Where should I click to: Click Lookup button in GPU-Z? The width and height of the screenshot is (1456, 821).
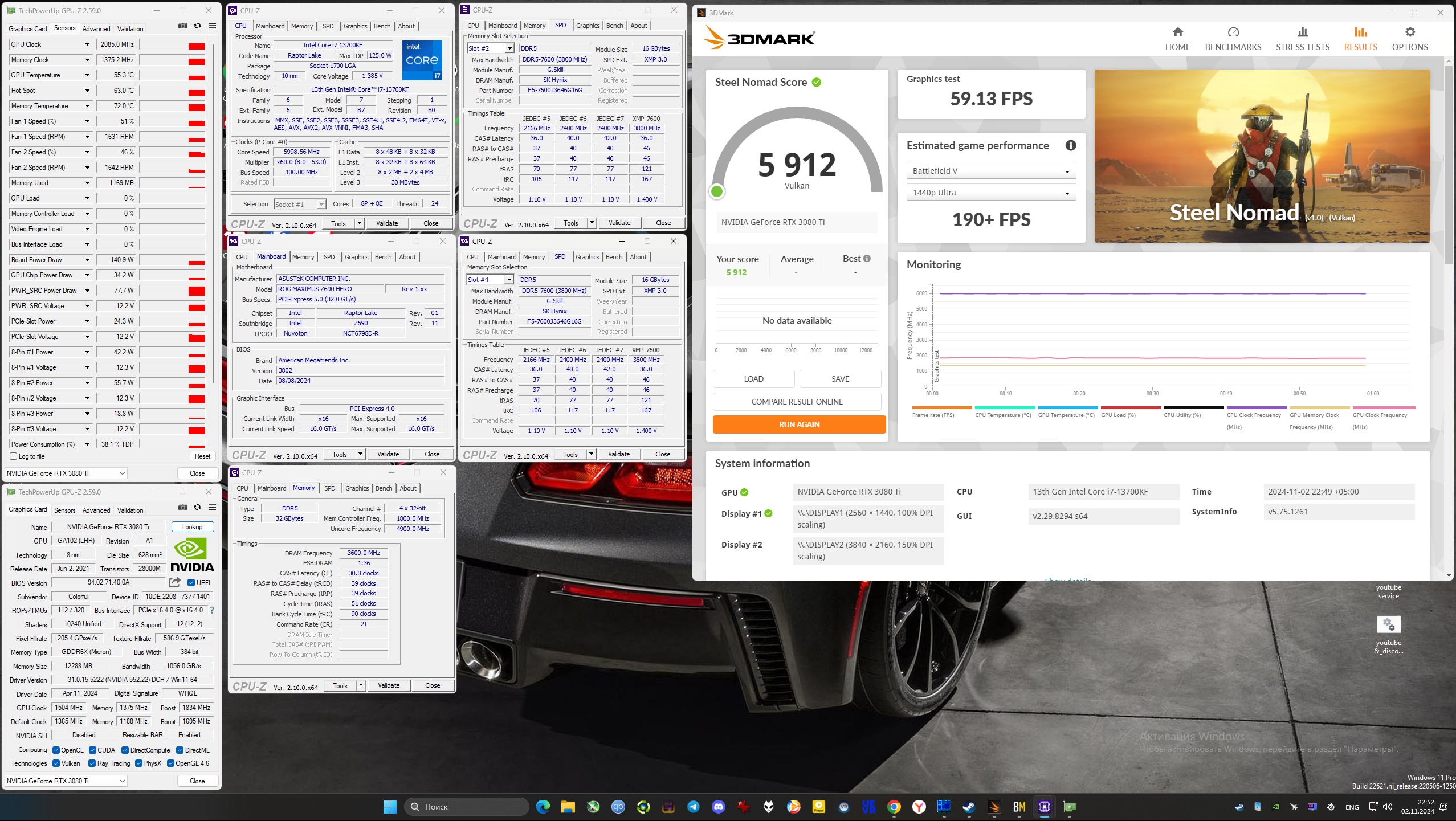tap(193, 527)
